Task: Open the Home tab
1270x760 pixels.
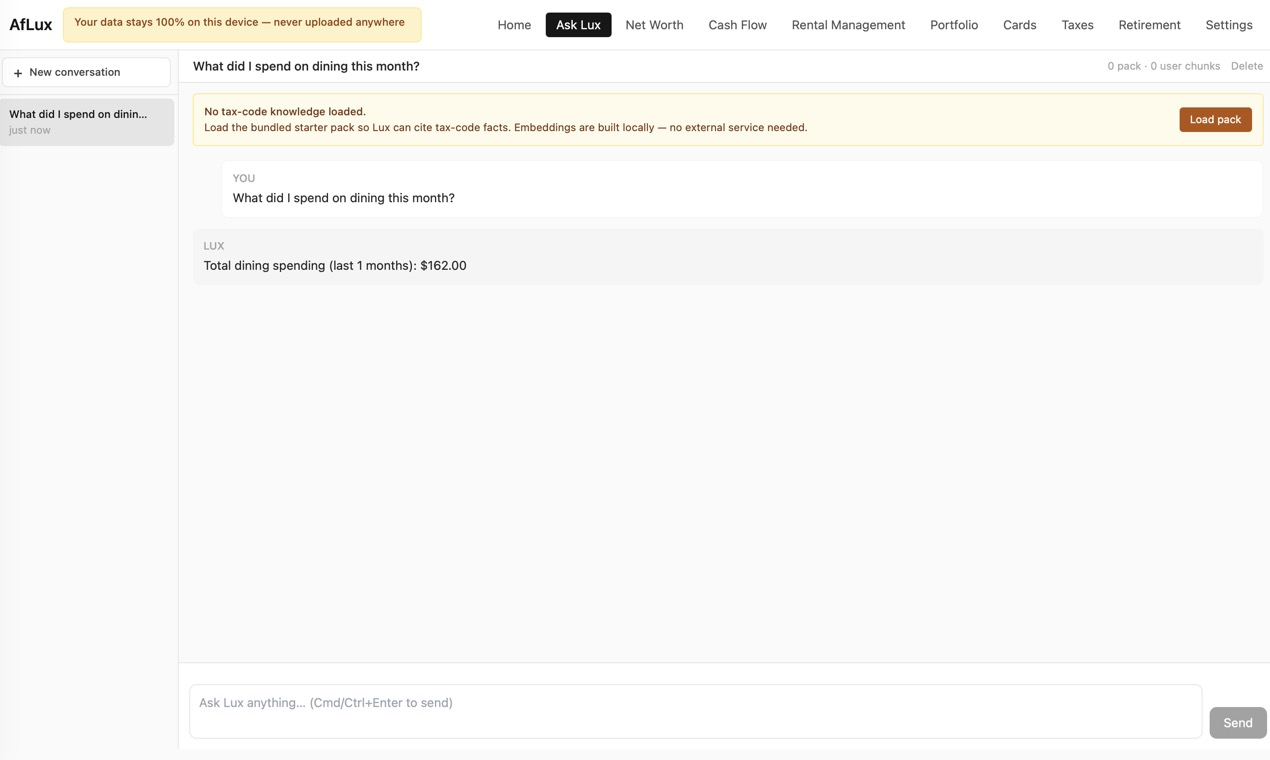Action: point(514,25)
